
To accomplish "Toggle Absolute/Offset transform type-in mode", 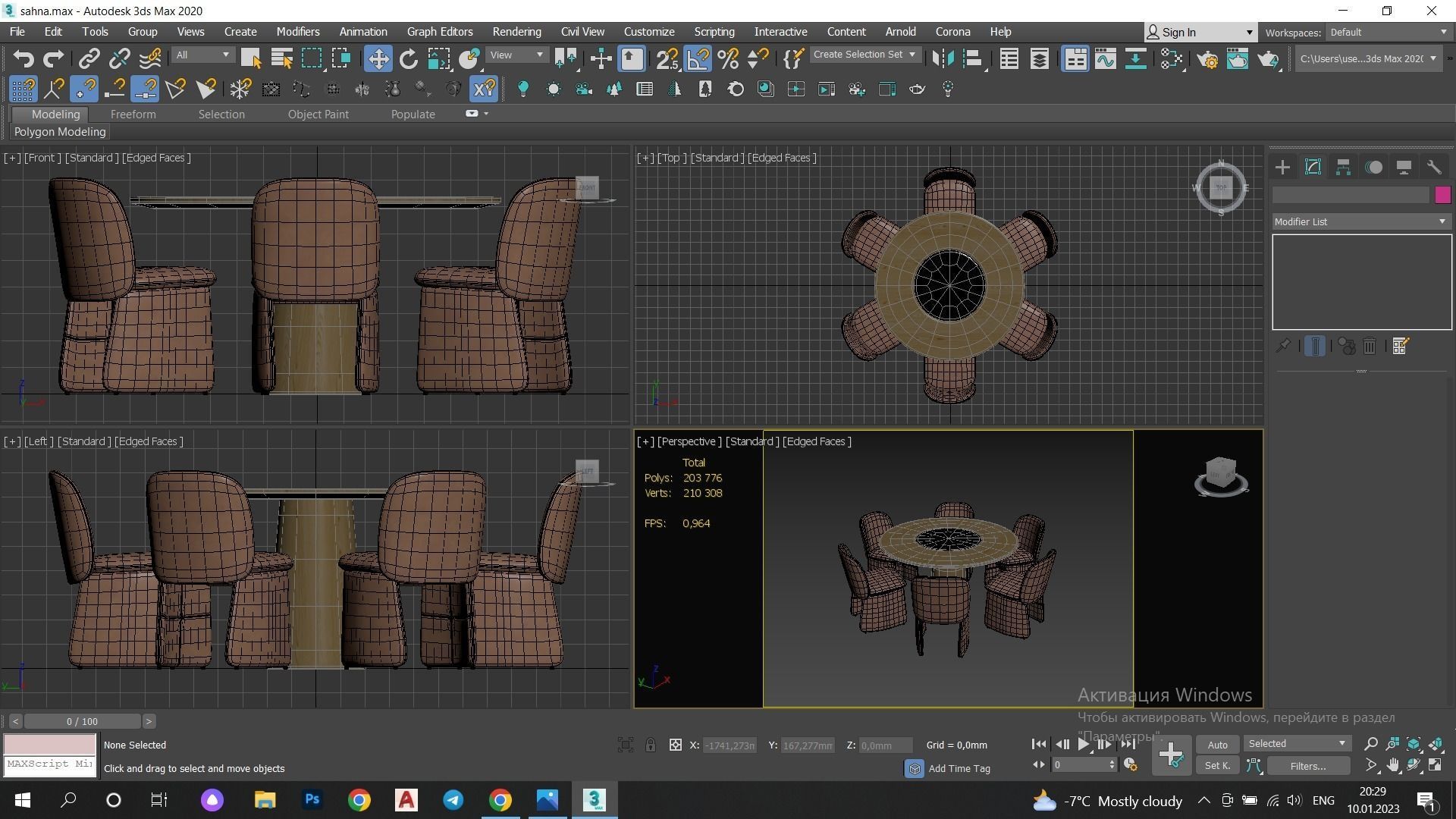I will pyautogui.click(x=676, y=745).
